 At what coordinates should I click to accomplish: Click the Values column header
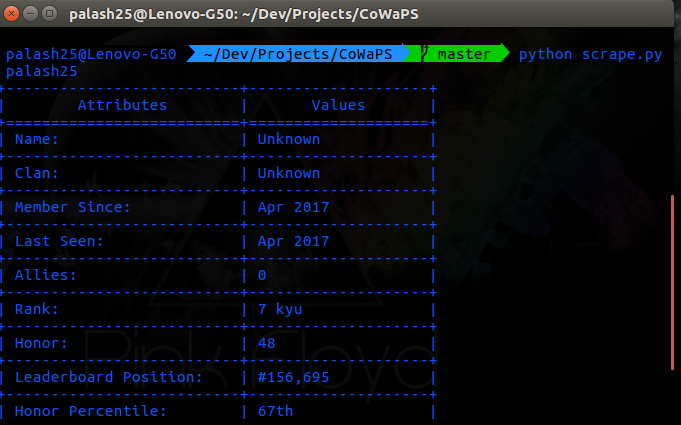click(338, 105)
